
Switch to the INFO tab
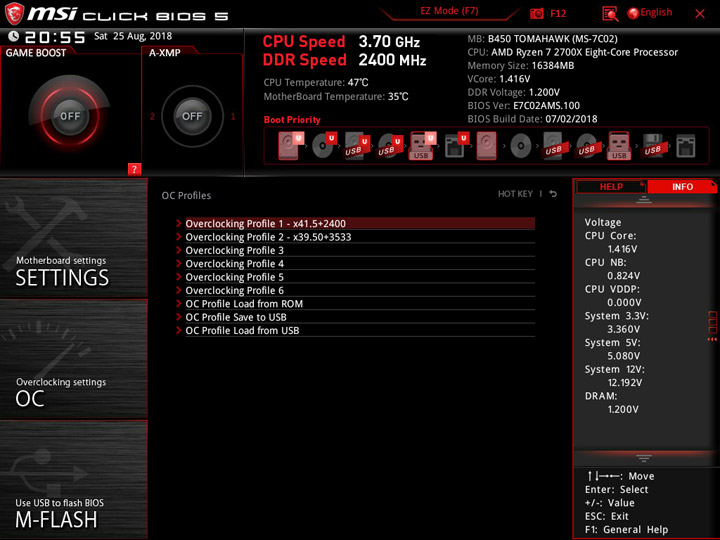click(x=682, y=187)
